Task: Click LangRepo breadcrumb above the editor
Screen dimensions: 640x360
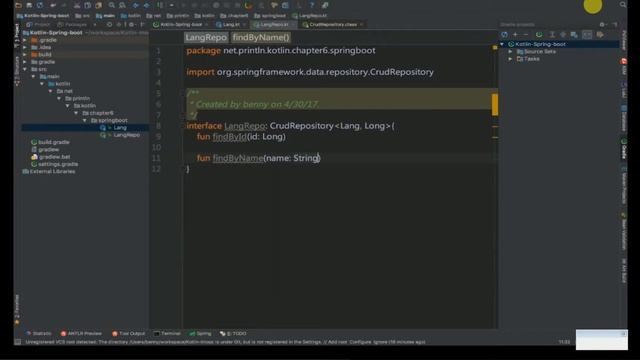Action: tap(206, 37)
